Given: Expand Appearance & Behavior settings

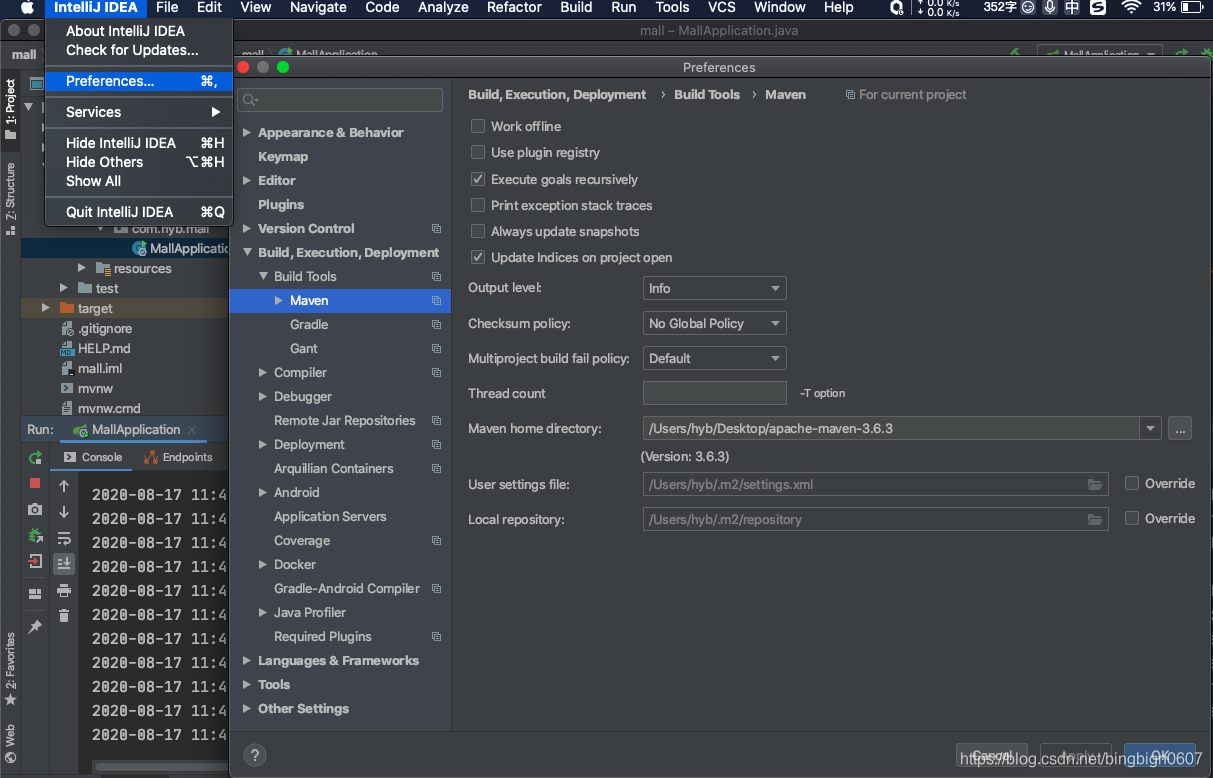Looking at the screenshot, I should [247, 133].
